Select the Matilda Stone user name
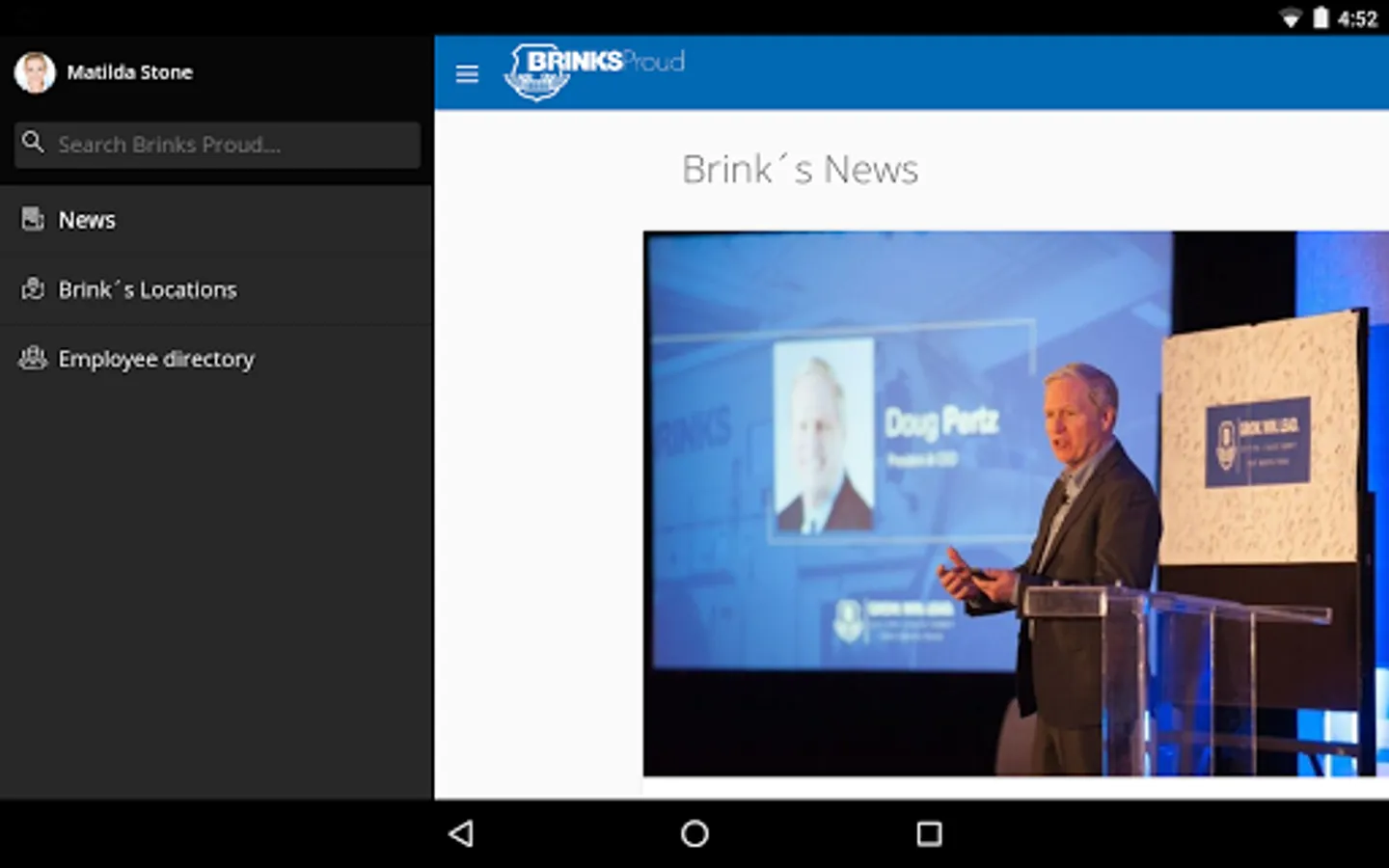Viewport: 1389px width, 868px height. 129,72
